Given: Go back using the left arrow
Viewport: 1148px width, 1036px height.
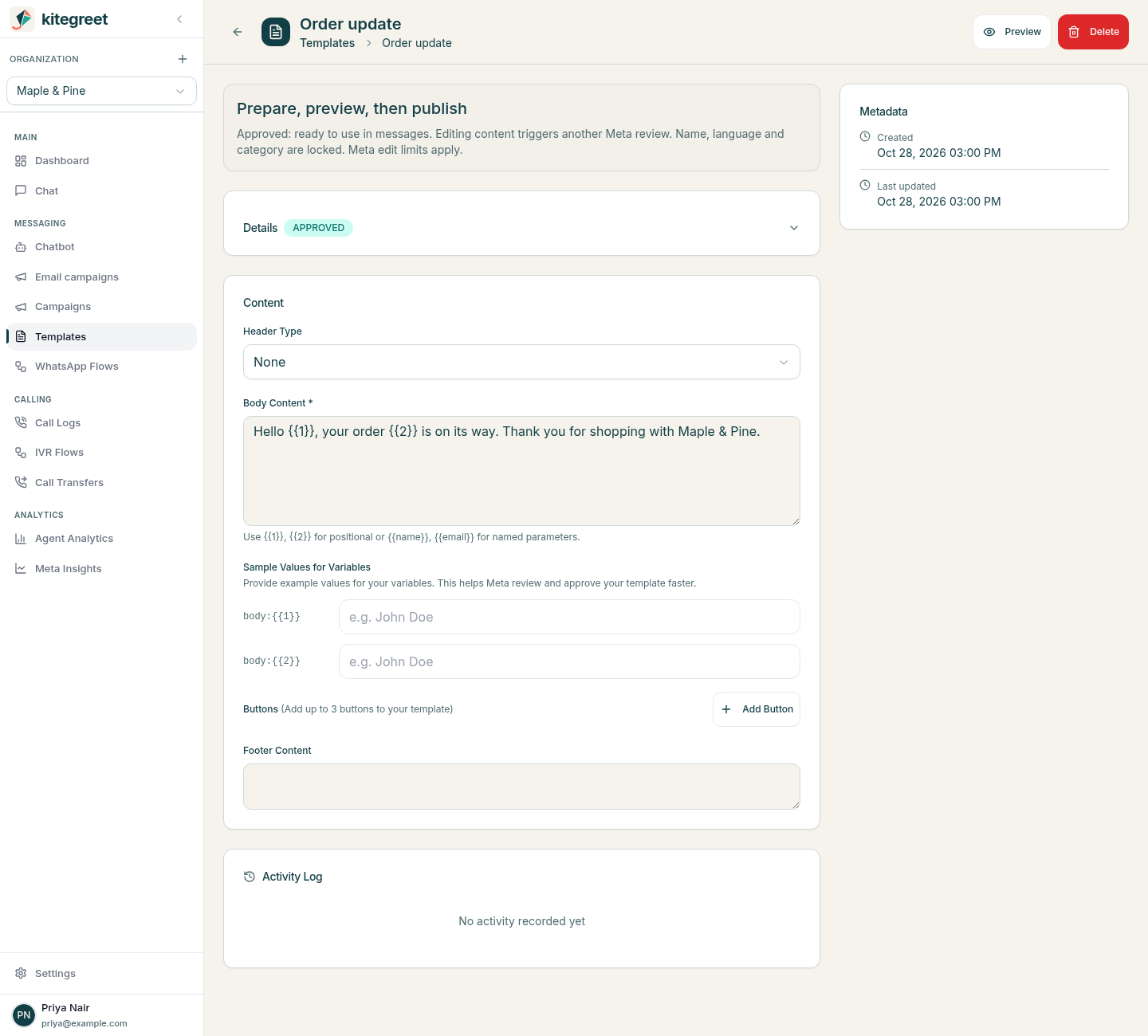Looking at the screenshot, I should click(x=238, y=32).
